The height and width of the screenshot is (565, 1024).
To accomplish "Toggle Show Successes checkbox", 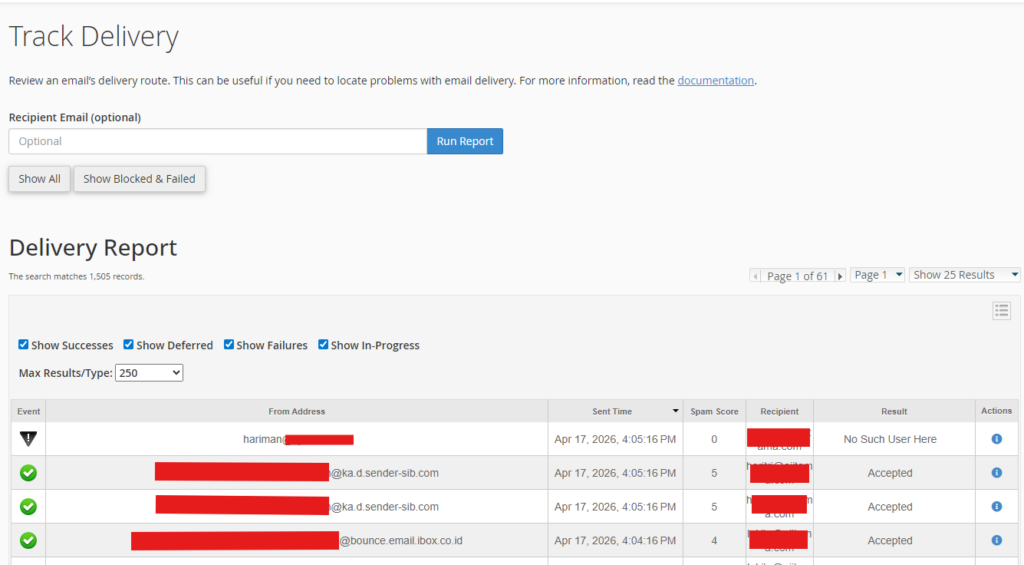I will (24, 345).
